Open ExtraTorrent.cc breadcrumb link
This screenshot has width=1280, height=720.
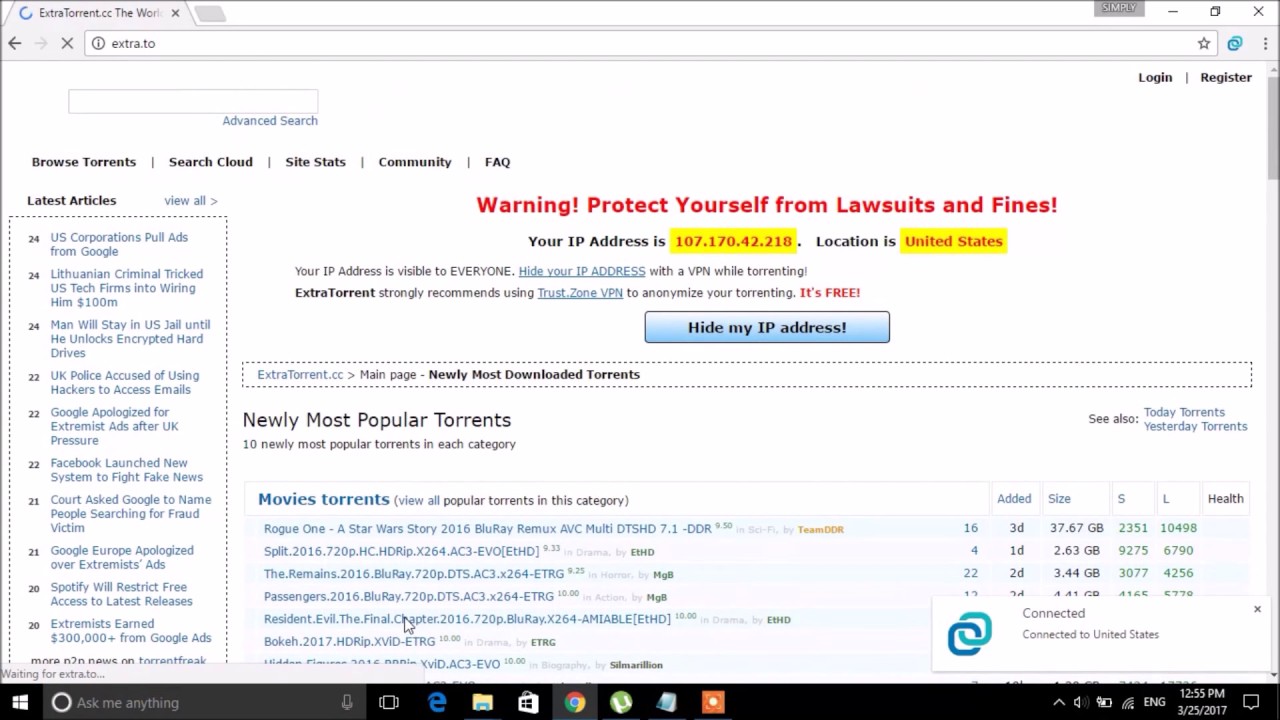[300, 374]
